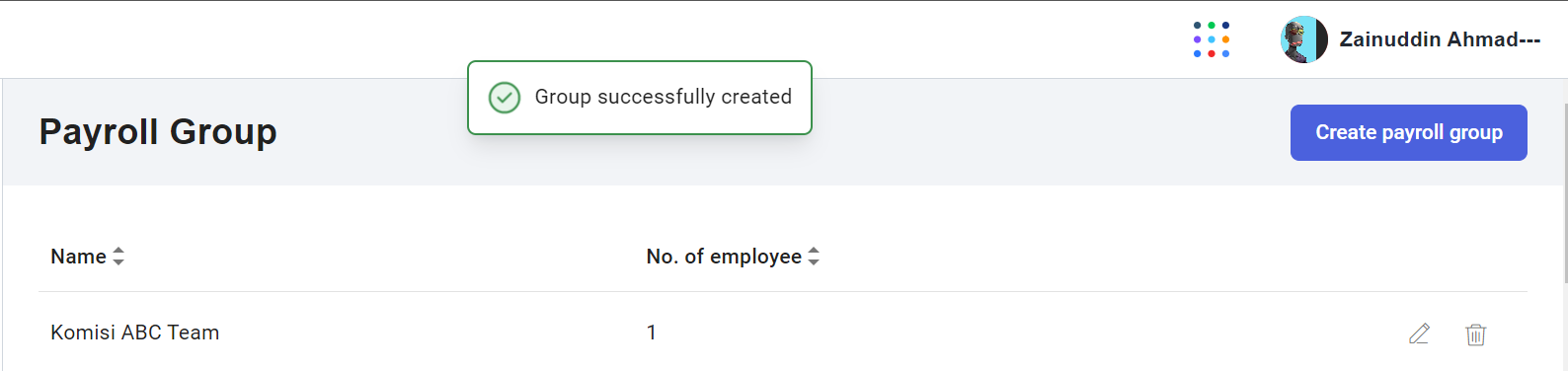
Task: Sort No. of employee ascending using up arrow
Action: [814, 251]
